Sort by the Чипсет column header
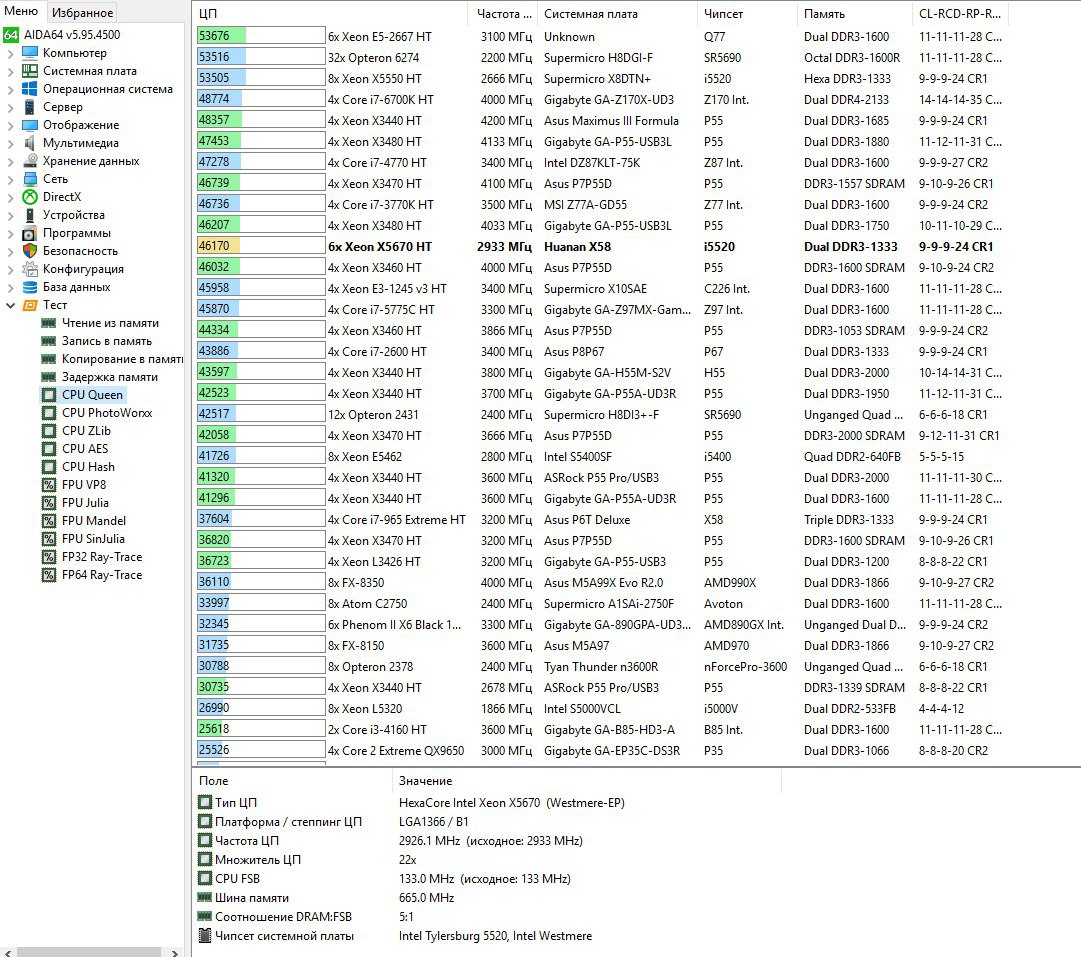 (x=748, y=14)
